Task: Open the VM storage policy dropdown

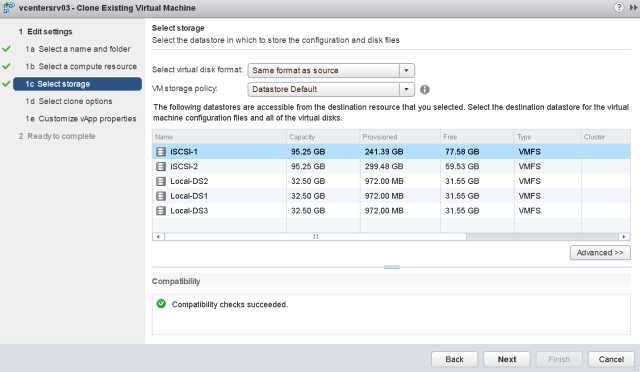Action: [331, 89]
